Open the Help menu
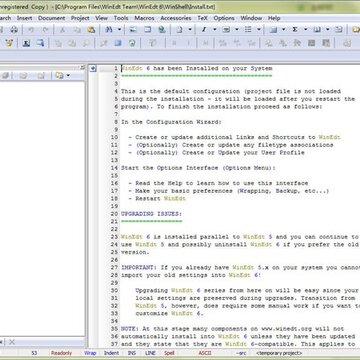This screenshot has width=360, height=360. (x=274, y=18)
